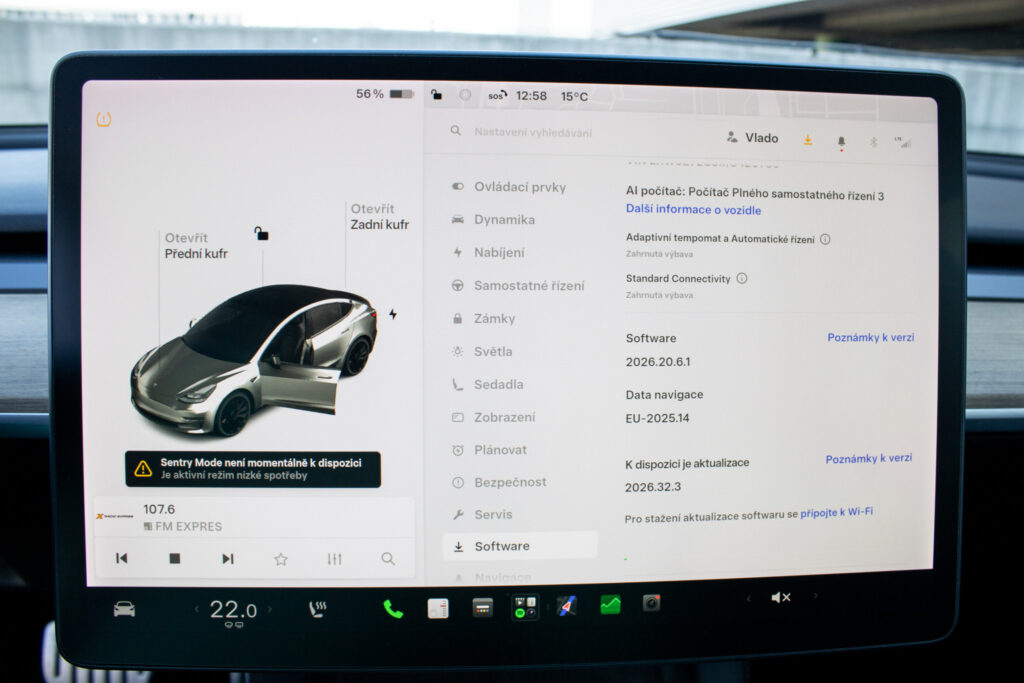Open the equalizer audio settings

click(x=334, y=559)
